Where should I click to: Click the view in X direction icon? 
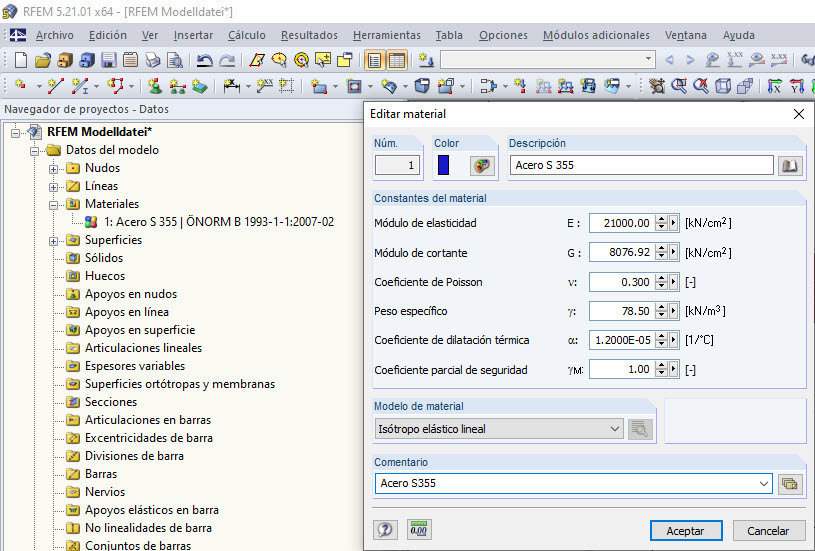coord(774,85)
